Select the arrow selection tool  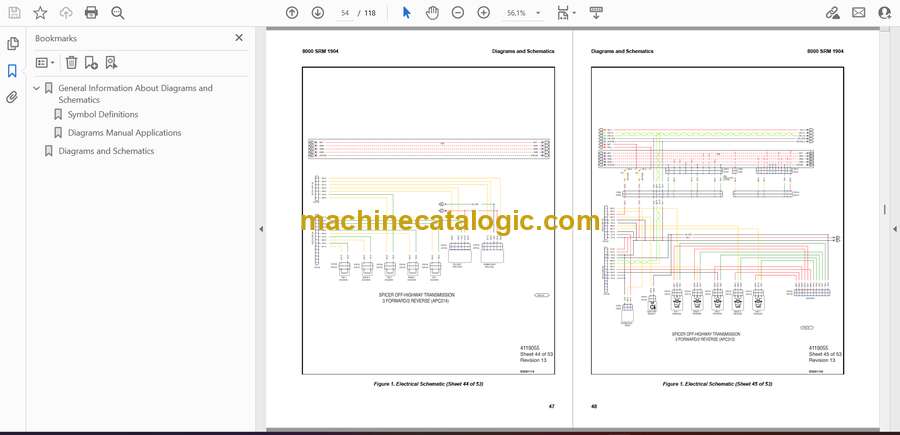[406, 13]
